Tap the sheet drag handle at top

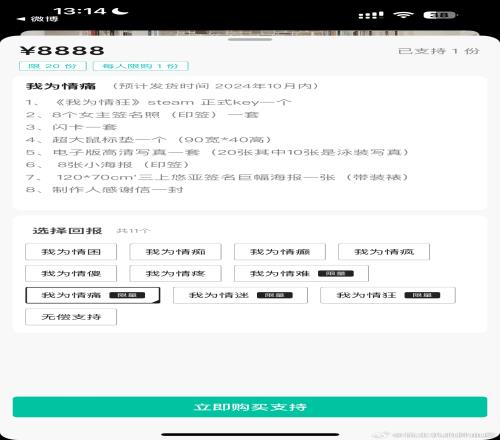pyautogui.click(x=250, y=40)
